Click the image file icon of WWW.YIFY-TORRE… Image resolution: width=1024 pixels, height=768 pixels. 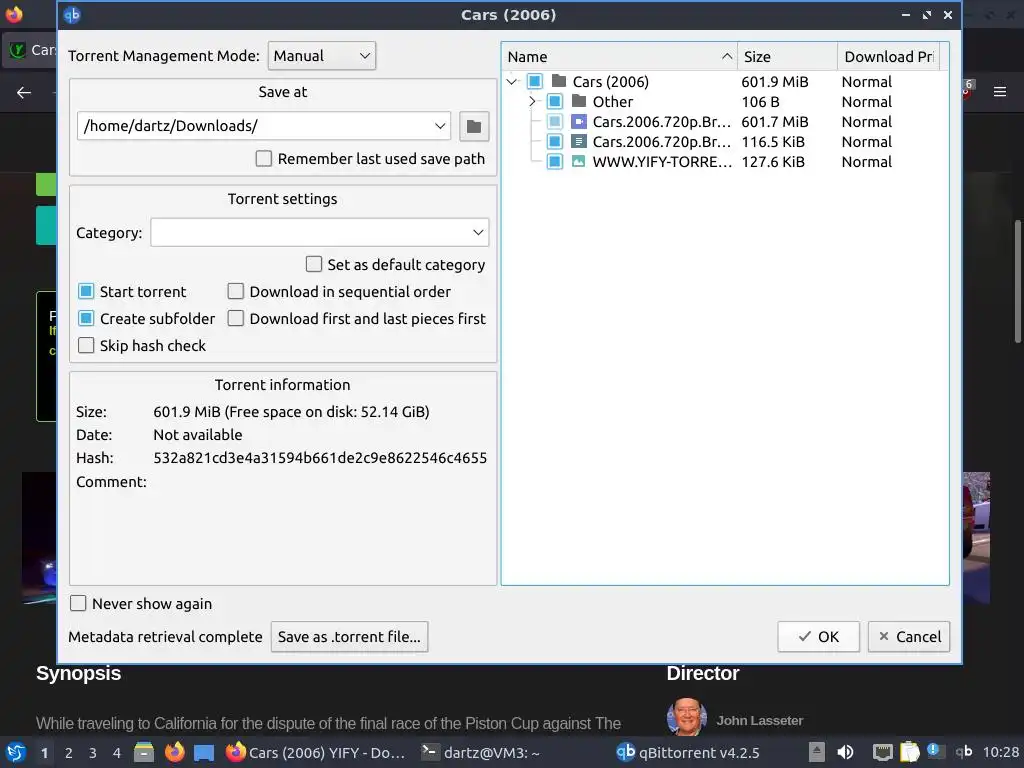(x=579, y=161)
